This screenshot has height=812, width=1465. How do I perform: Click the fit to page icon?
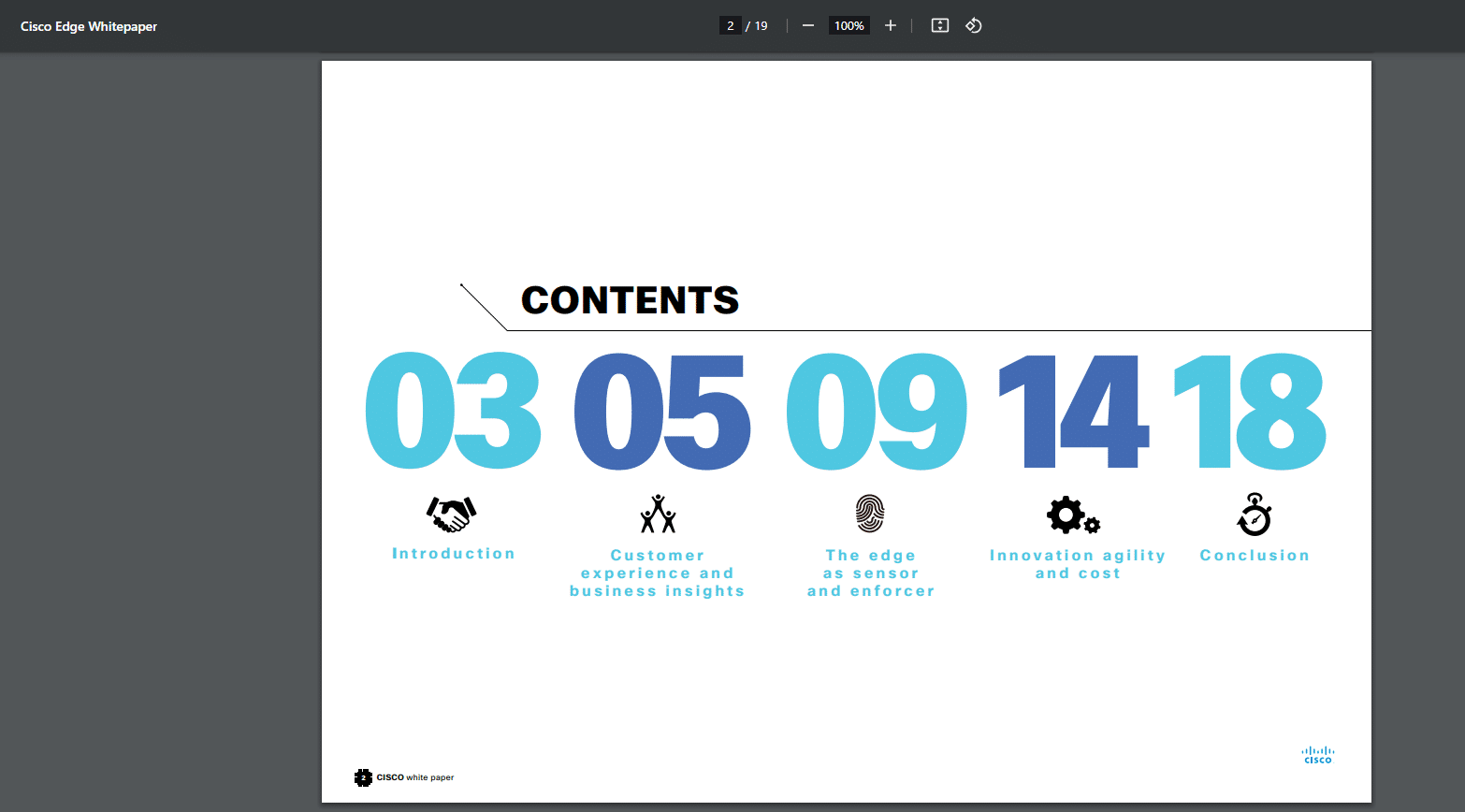pos(940,26)
